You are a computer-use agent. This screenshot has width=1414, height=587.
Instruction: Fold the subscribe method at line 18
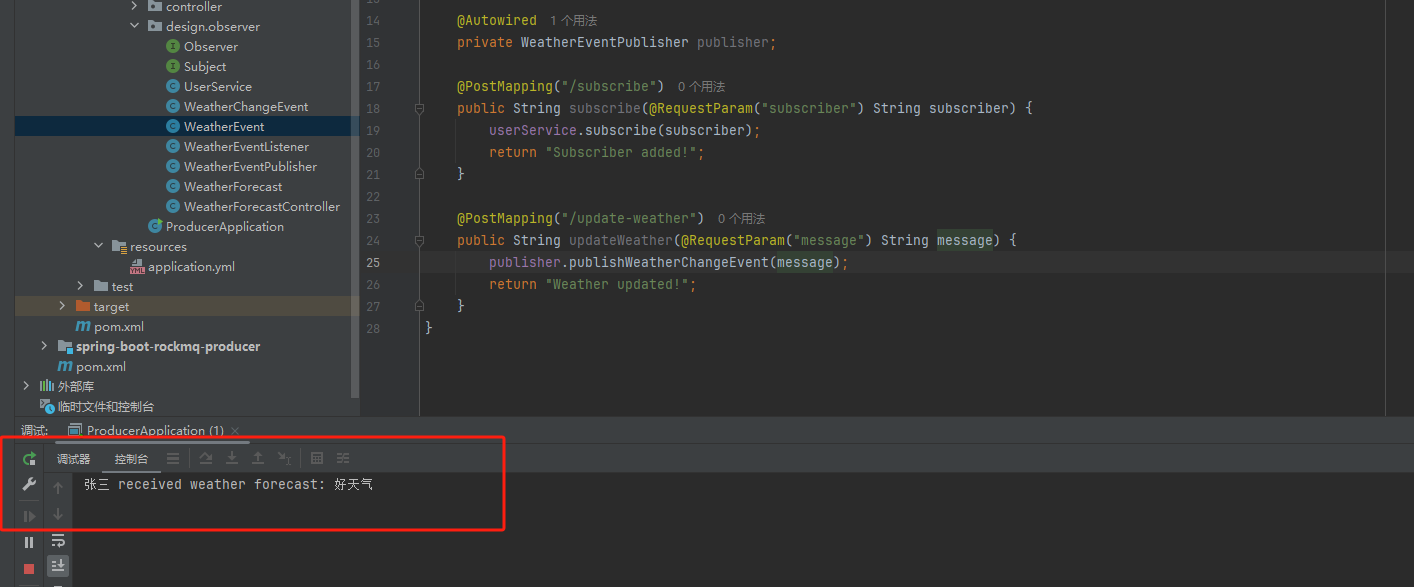[x=419, y=108]
